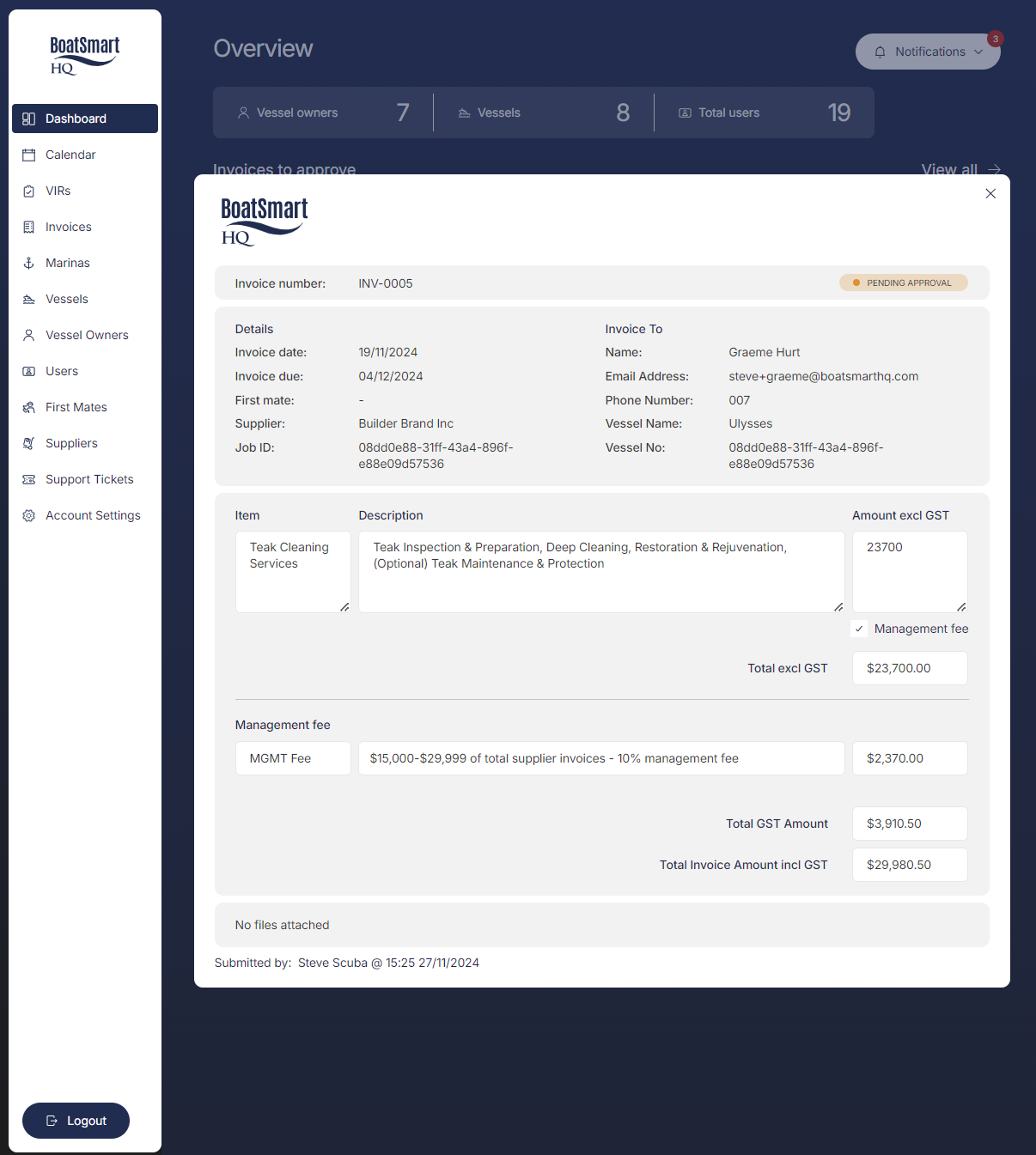Click the Notifications bell icon
This screenshot has height=1155, width=1036.
[880, 52]
